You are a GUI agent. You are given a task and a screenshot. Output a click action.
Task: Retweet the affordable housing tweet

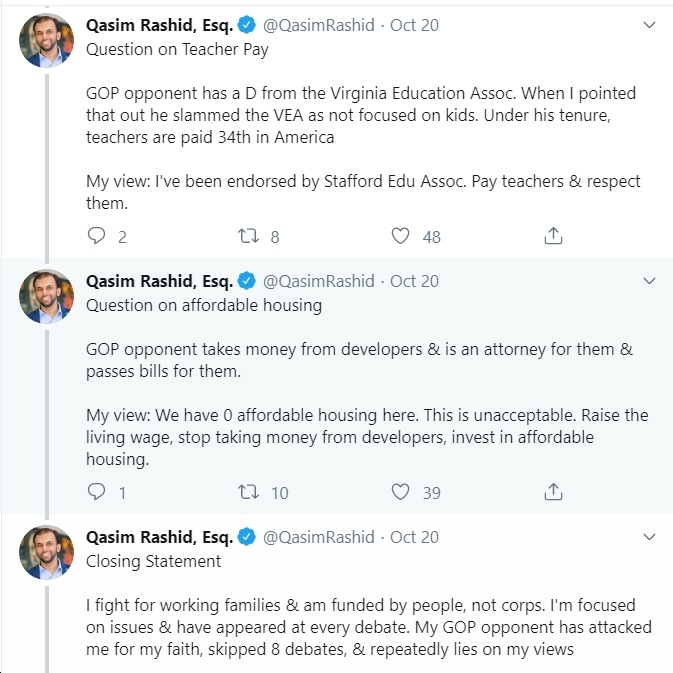coord(249,492)
